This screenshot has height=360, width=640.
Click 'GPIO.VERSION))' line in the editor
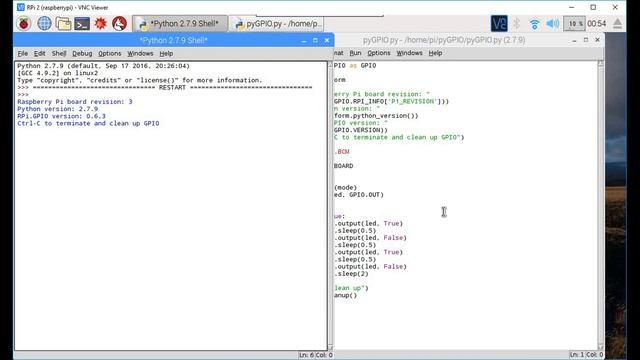coord(361,130)
